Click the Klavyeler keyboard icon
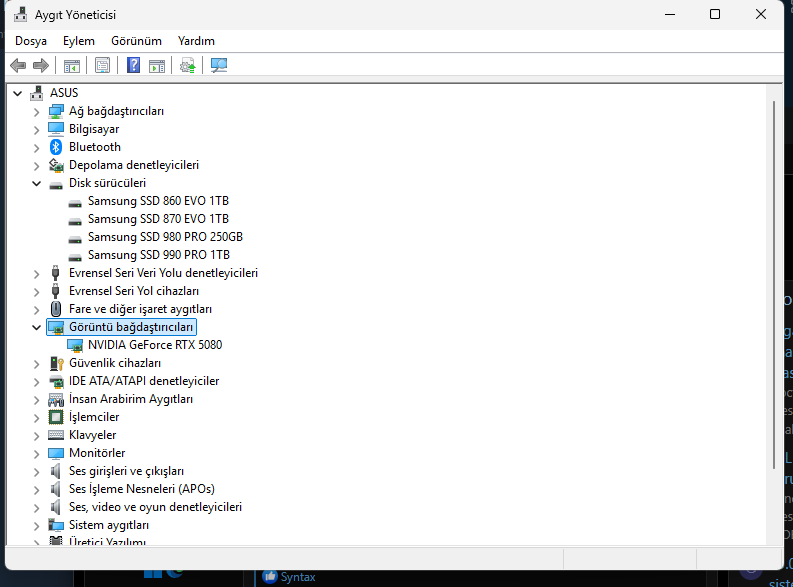Screen dimensions: 793x587 click(x=56, y=435)
